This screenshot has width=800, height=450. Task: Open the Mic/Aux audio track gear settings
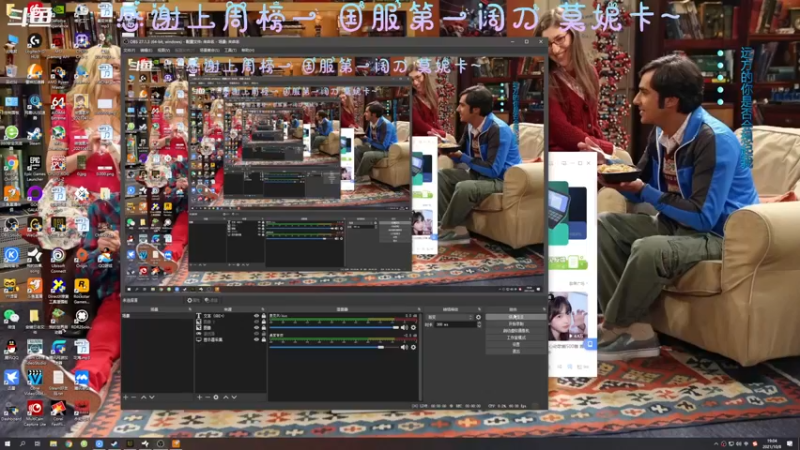[413, 328]
